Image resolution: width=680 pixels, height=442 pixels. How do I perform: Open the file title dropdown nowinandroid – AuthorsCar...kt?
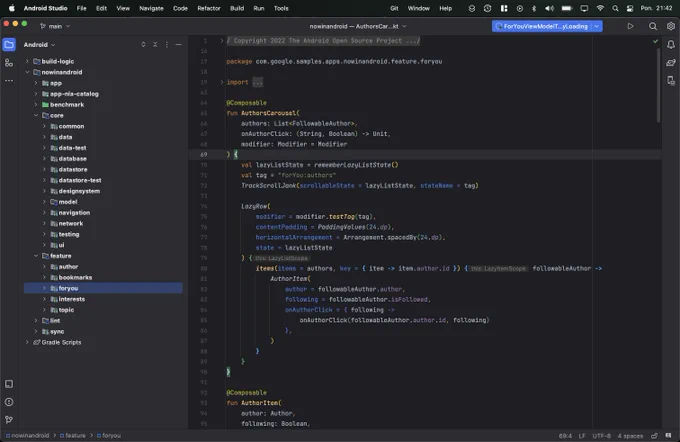coord(358,26)
